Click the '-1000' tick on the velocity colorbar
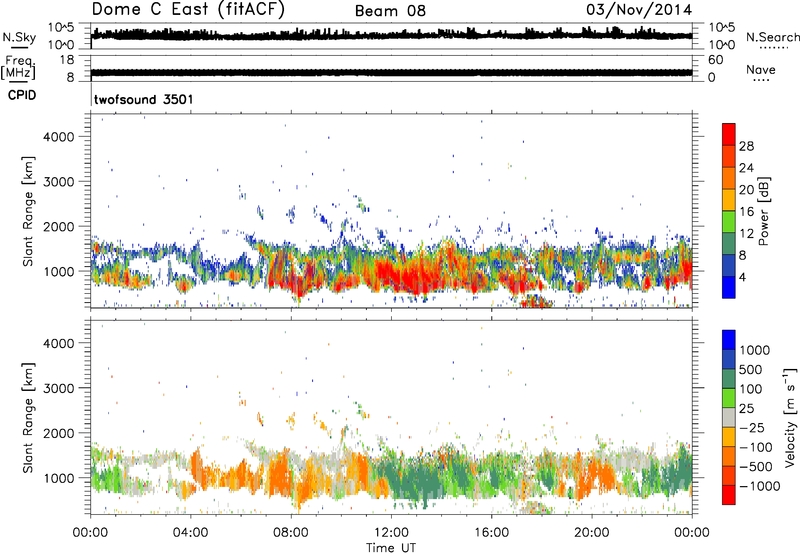The image size is (800, 554). [759, 486]
